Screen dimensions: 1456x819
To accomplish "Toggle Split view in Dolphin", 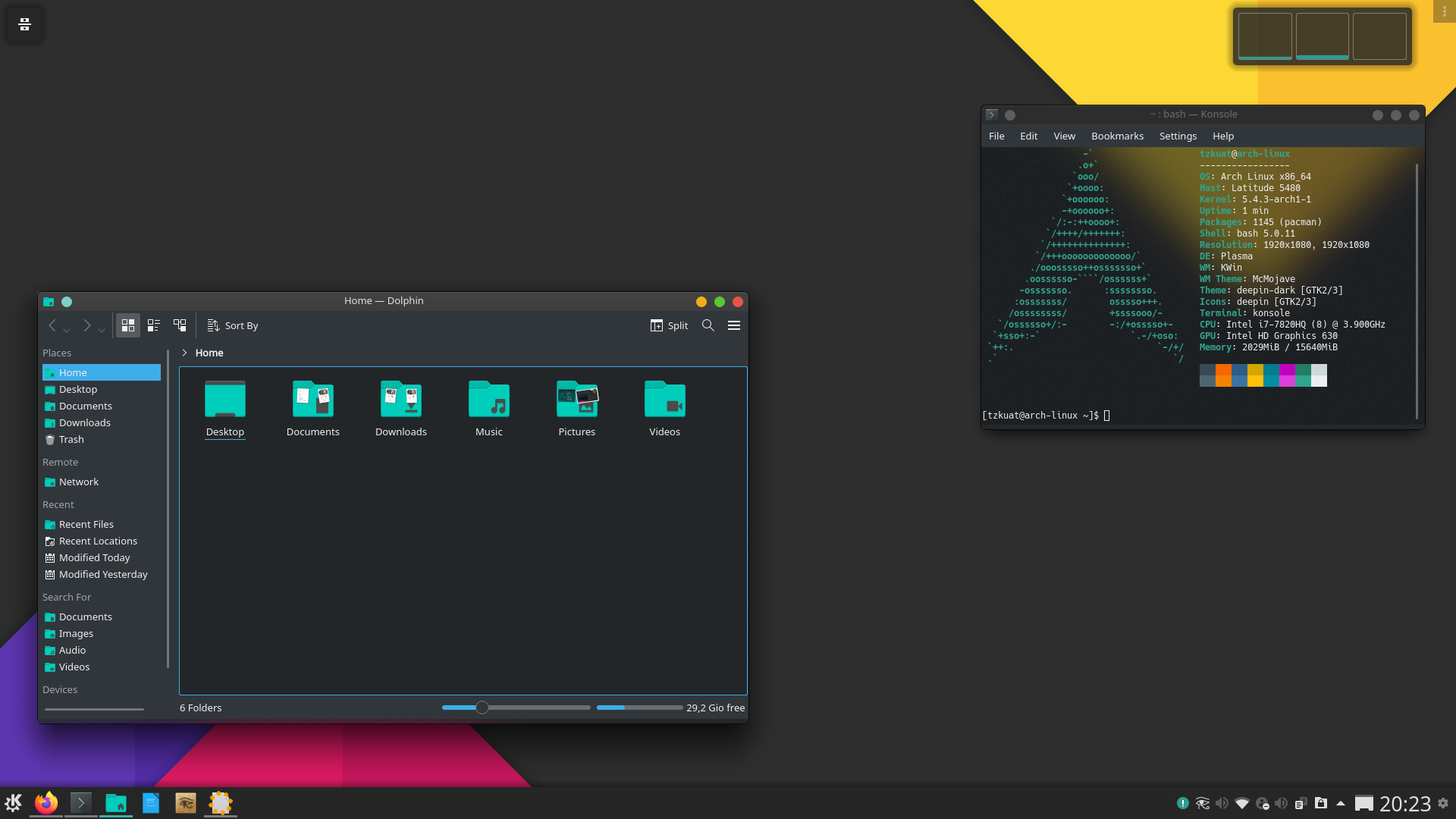I will pyautogui.click(x=668, y=325).
